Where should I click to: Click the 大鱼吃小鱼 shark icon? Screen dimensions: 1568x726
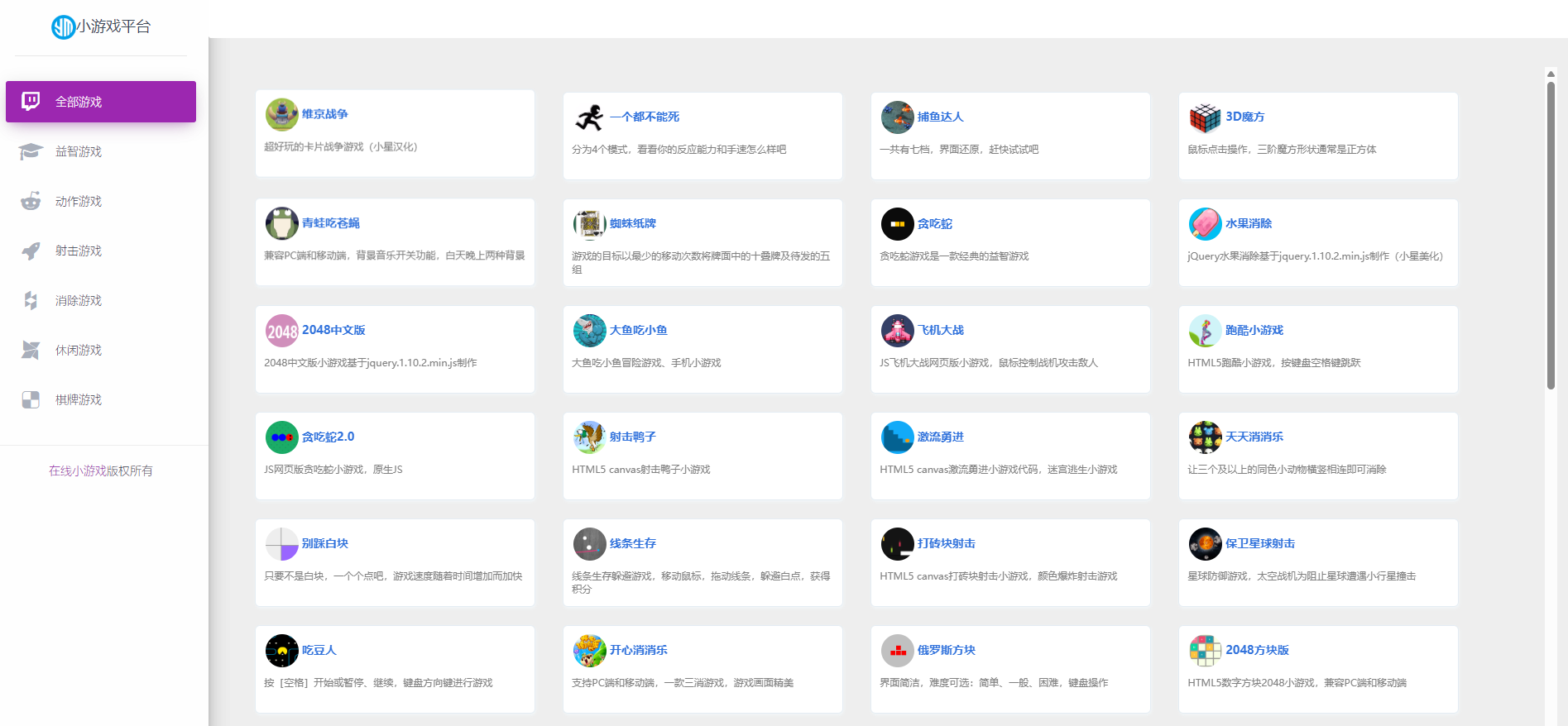pyautogui.click(x=590, y=331)
